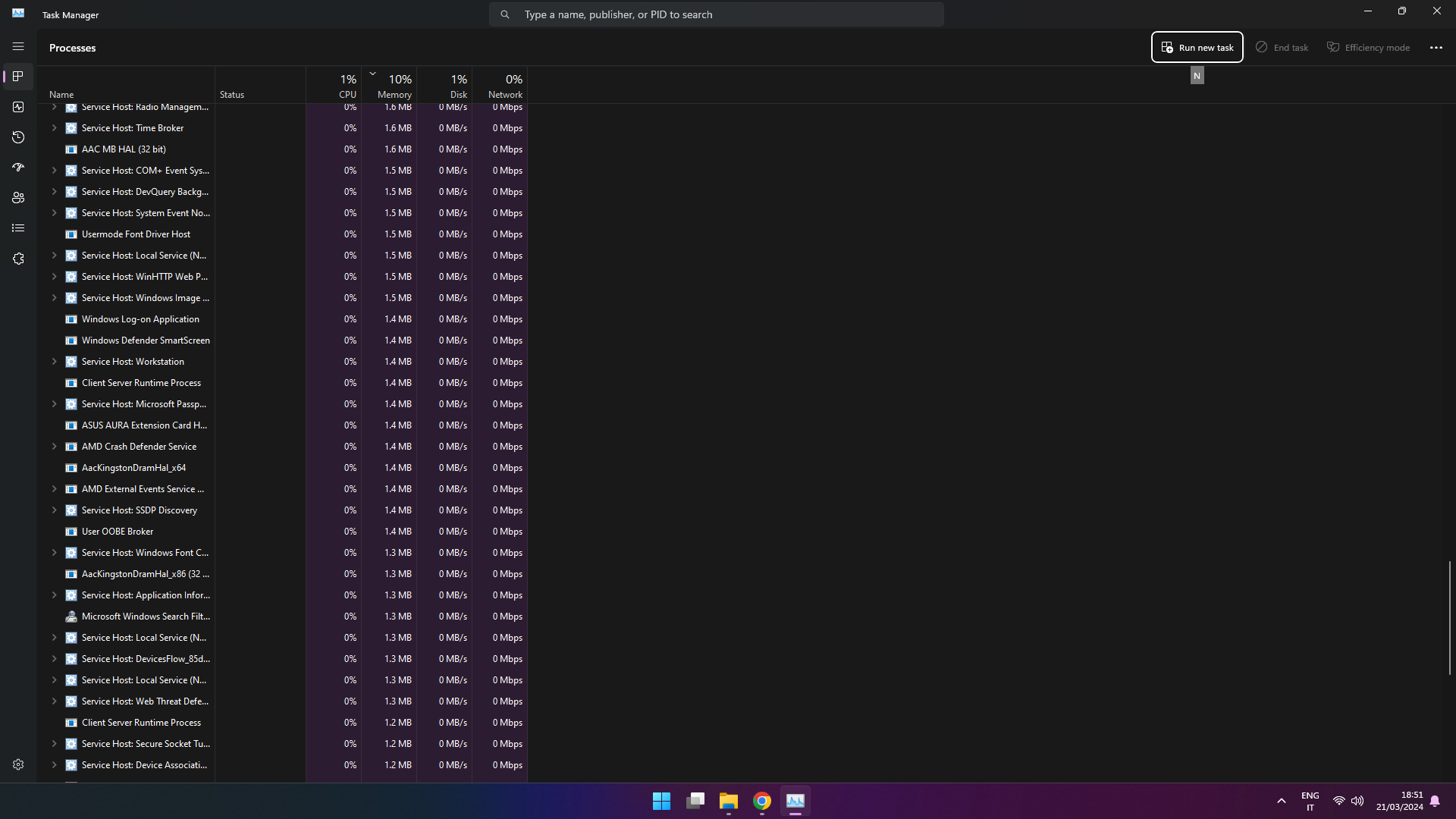The width and height of the screenshot is (1456, 819).
Task: Expand Service Host: Secure Socket Tunneling
Action: click(x=54, y=744)
